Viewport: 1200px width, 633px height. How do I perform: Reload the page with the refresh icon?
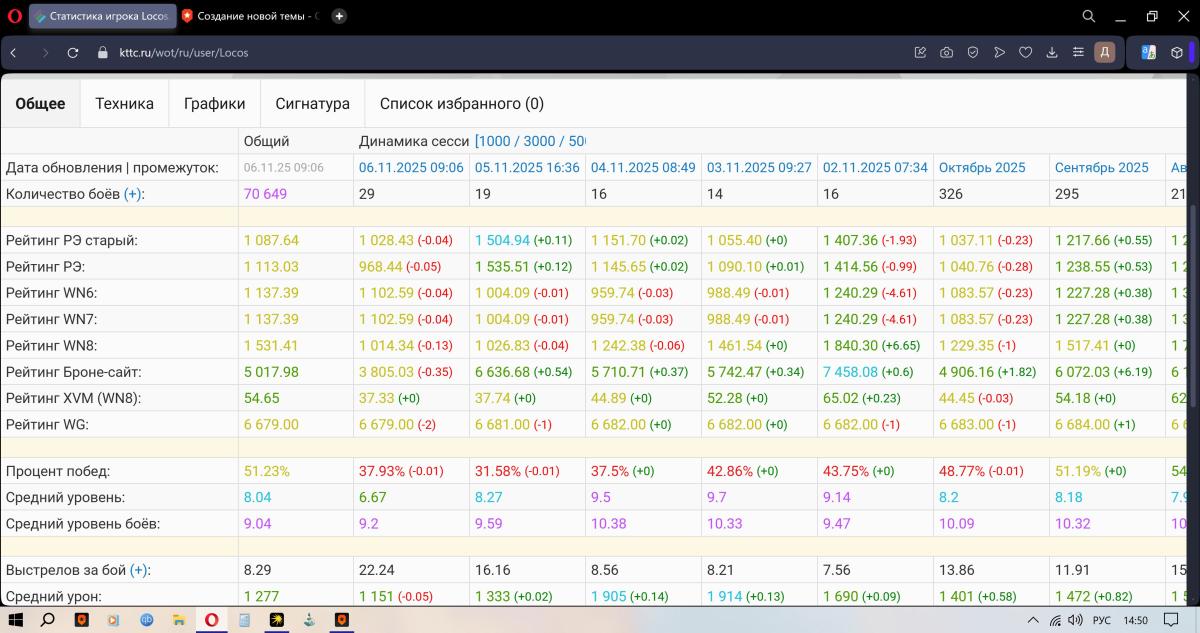(73, 53)
